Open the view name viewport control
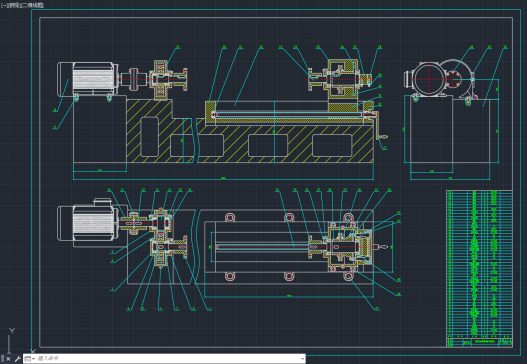Screen dimensions: 527x364 tap(15, 5)
